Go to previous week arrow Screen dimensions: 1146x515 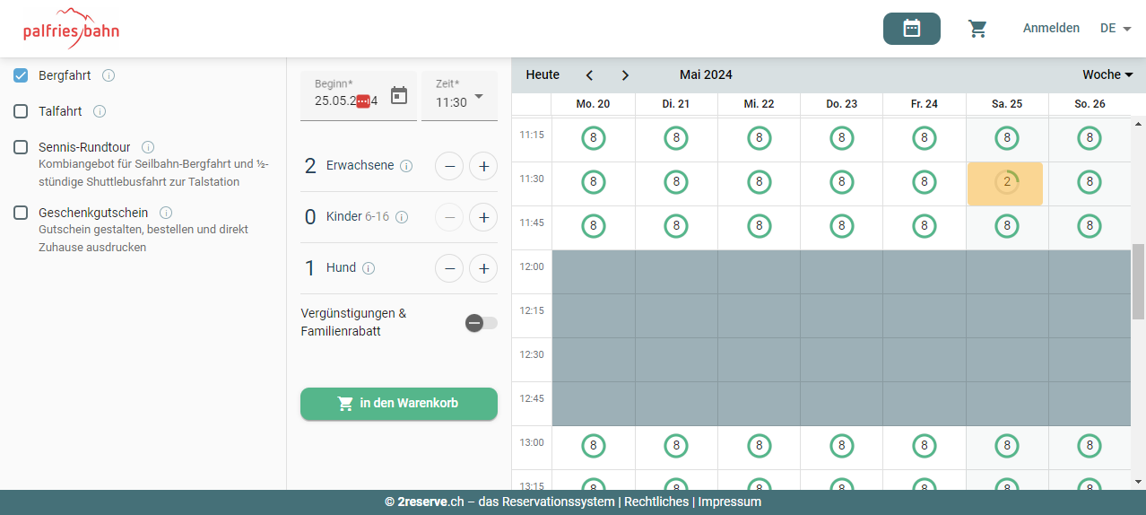coord(590,75)
